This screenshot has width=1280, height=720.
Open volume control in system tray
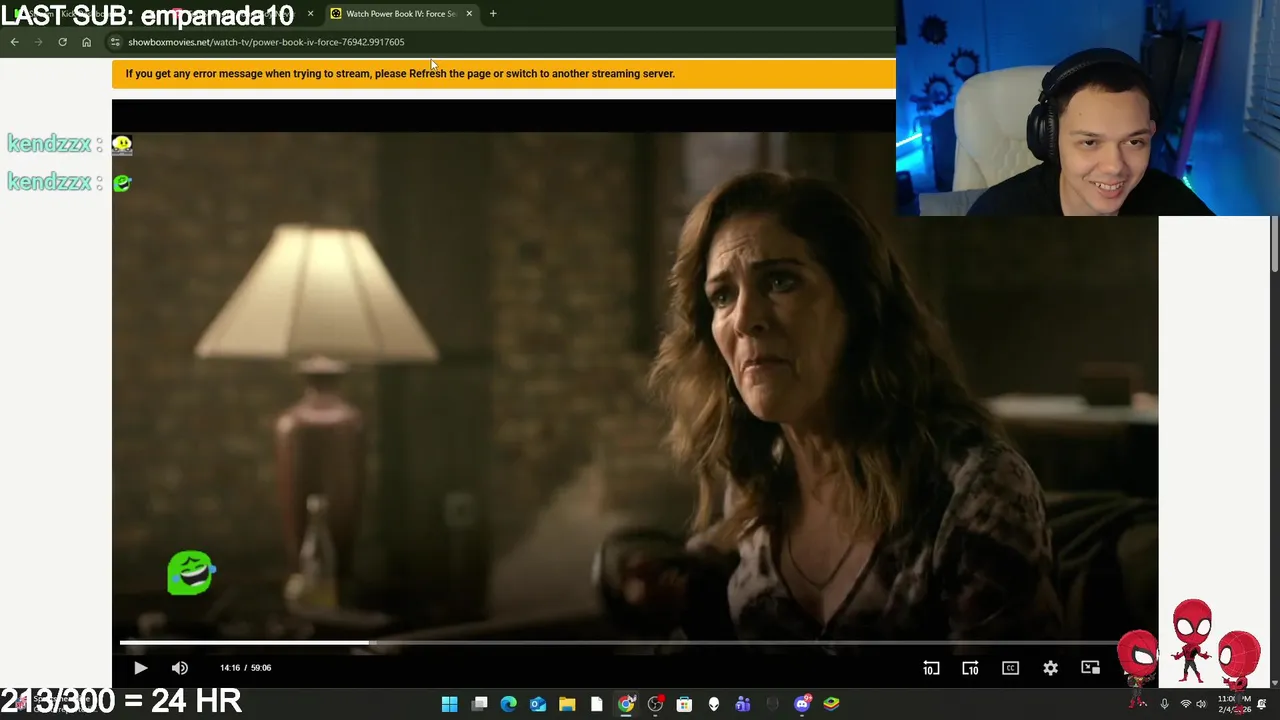[x=1201, y=704]
